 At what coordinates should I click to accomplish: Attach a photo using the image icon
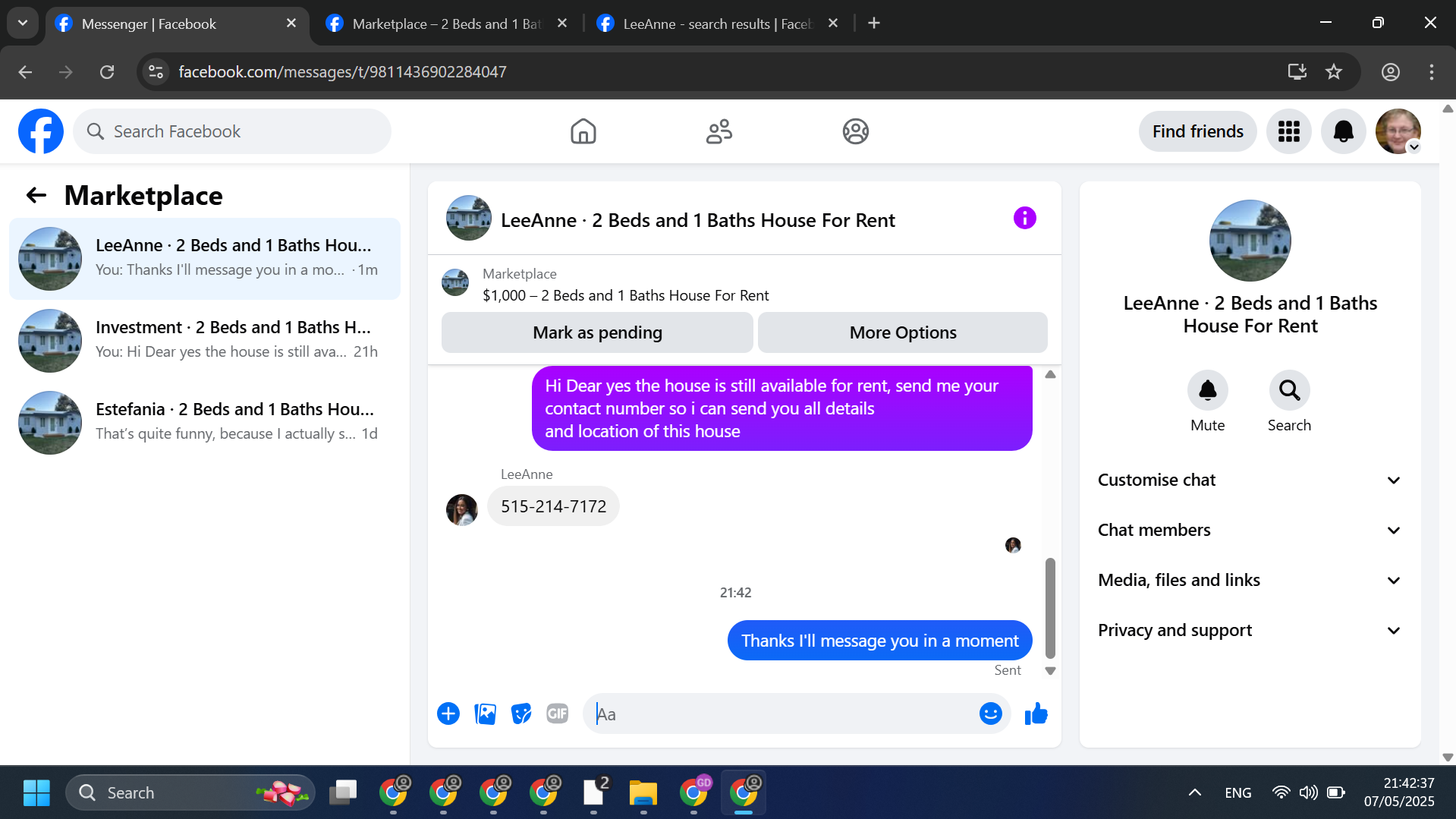click(485, 713)
